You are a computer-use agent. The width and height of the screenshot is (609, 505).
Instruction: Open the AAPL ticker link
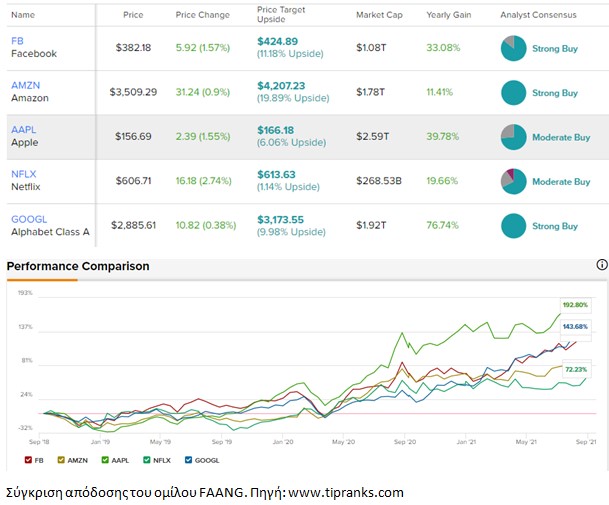[x=24, y=129]
